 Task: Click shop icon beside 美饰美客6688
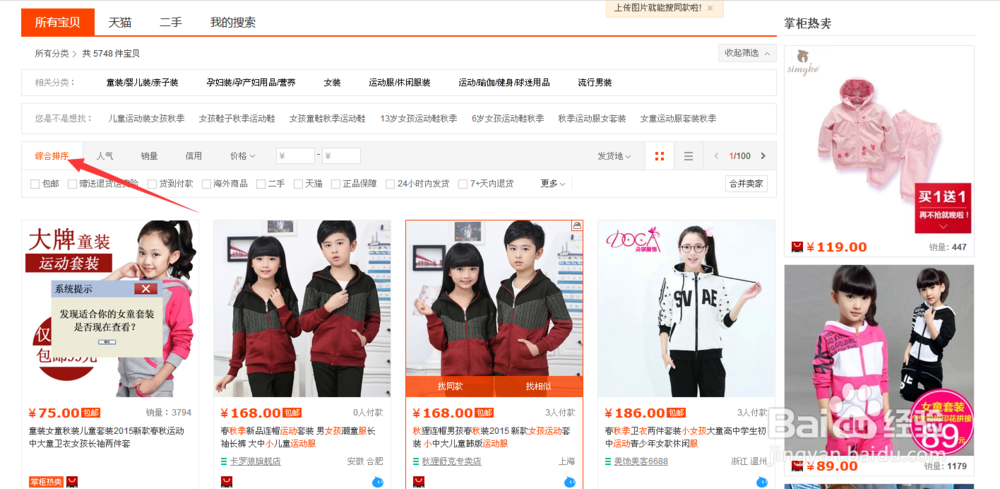[608, 461]
